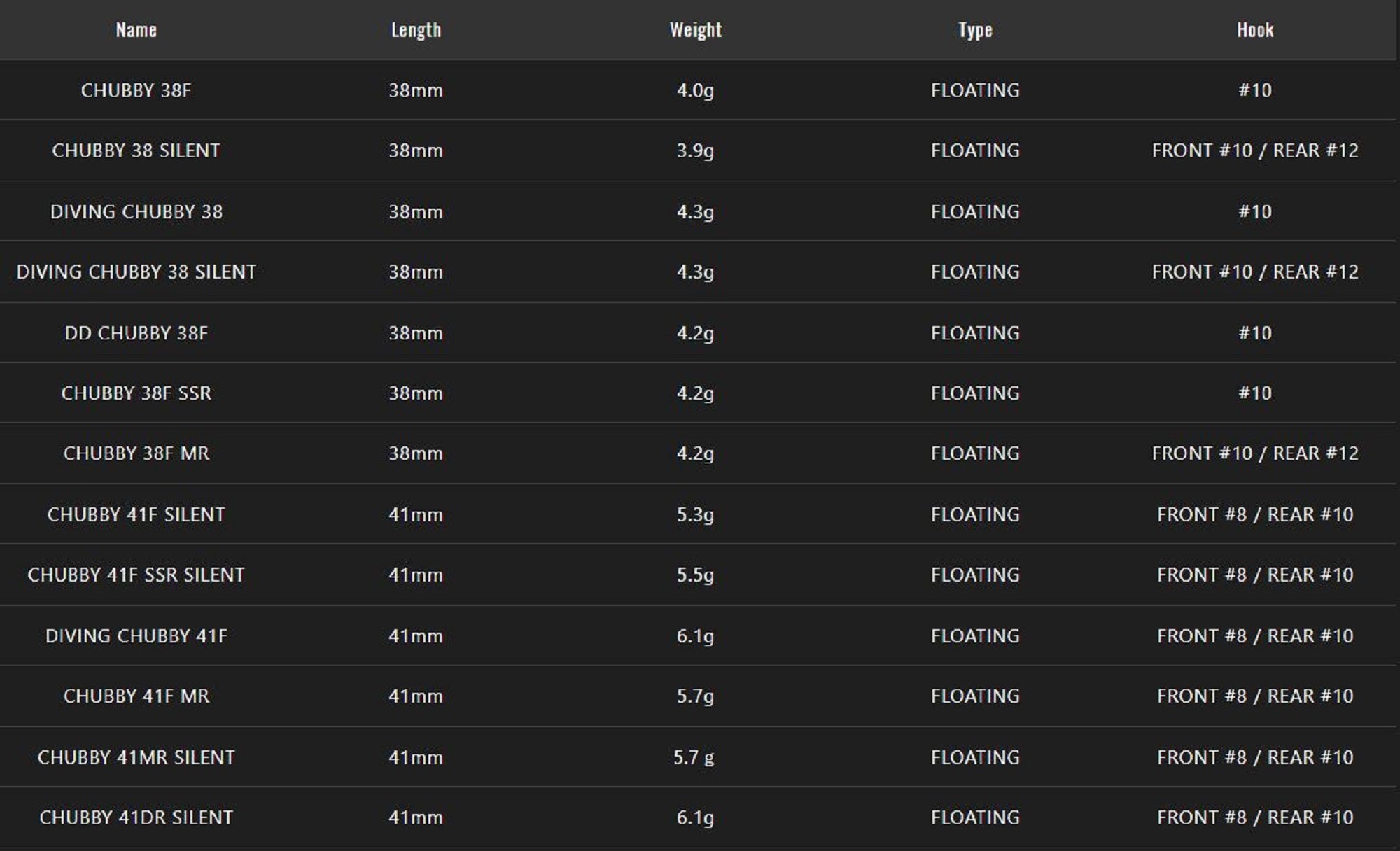Image resolution: width=1400 pixels, height=851 pixels.
Task: Click the Length column header
Action: pyautogui.click(x=416, y=30)
